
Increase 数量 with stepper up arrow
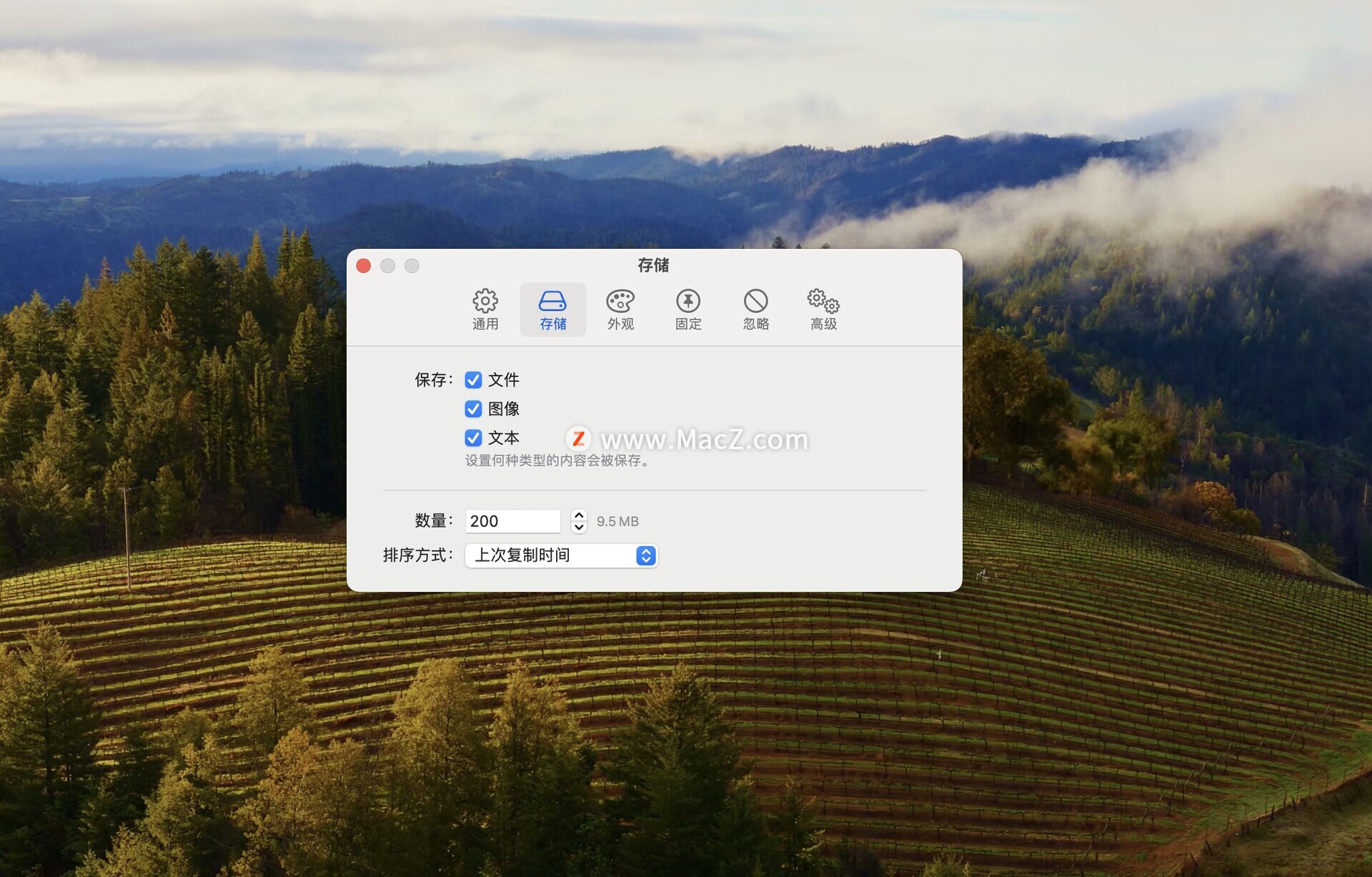579,515
